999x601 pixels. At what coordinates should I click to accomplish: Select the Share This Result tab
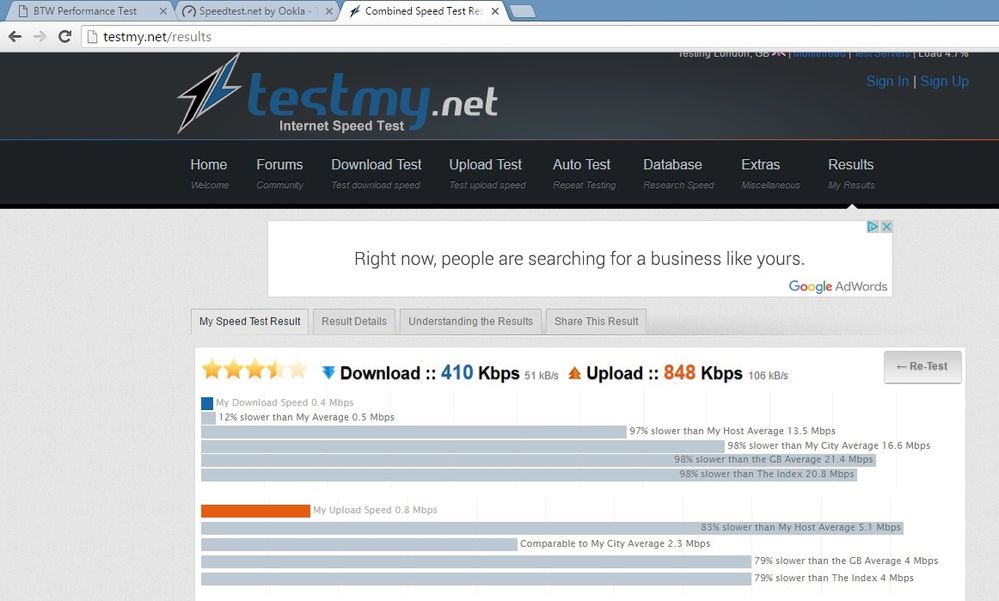point(596,321)
